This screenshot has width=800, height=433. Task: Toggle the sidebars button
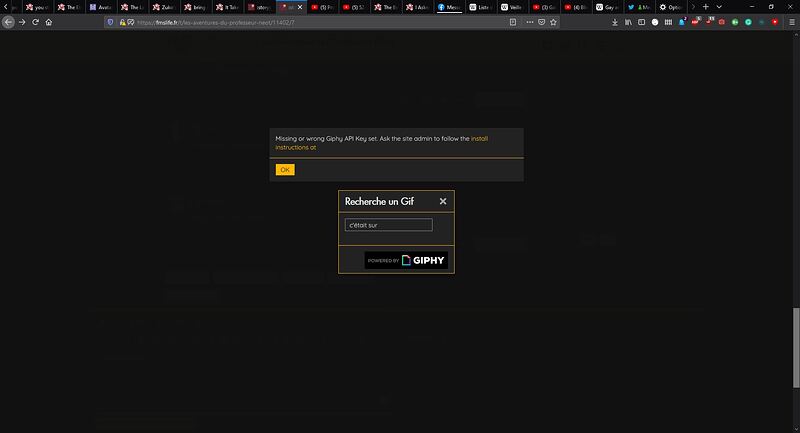641,22
